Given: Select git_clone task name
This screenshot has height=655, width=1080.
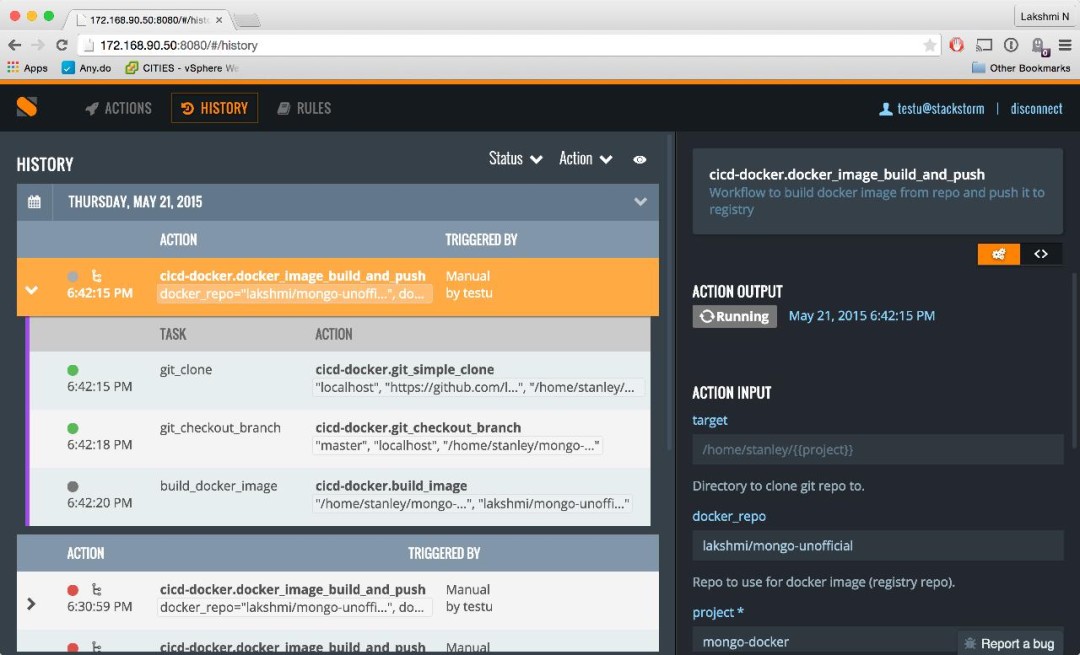Looking at the screenshot, I should tap(186, 370).
